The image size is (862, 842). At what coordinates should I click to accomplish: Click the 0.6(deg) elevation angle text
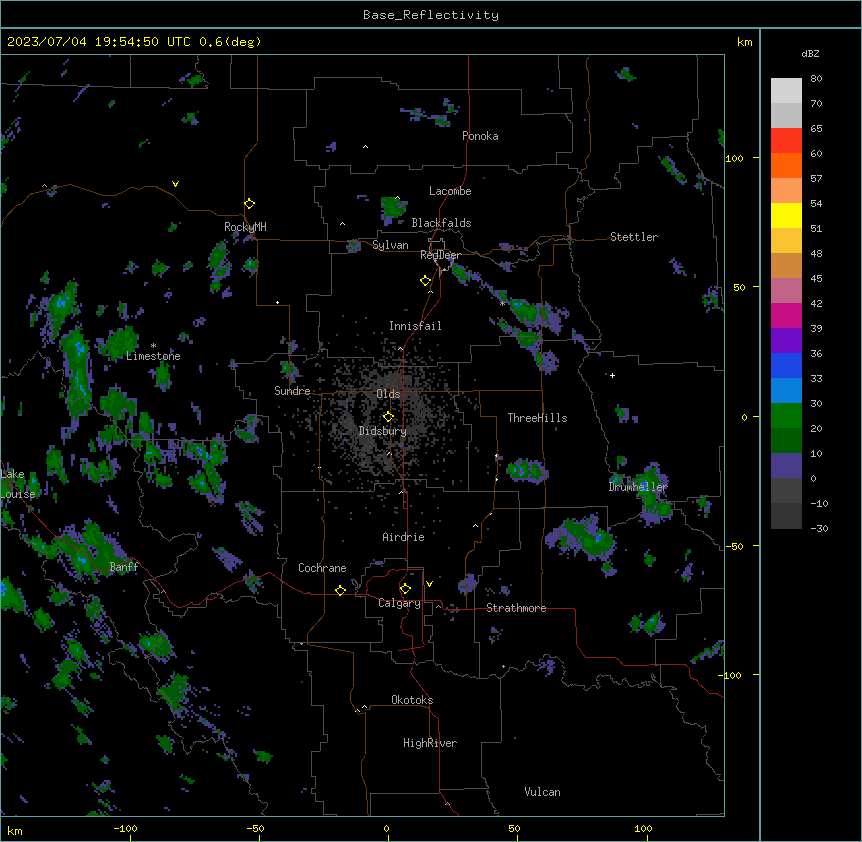(x=230, y=42)
